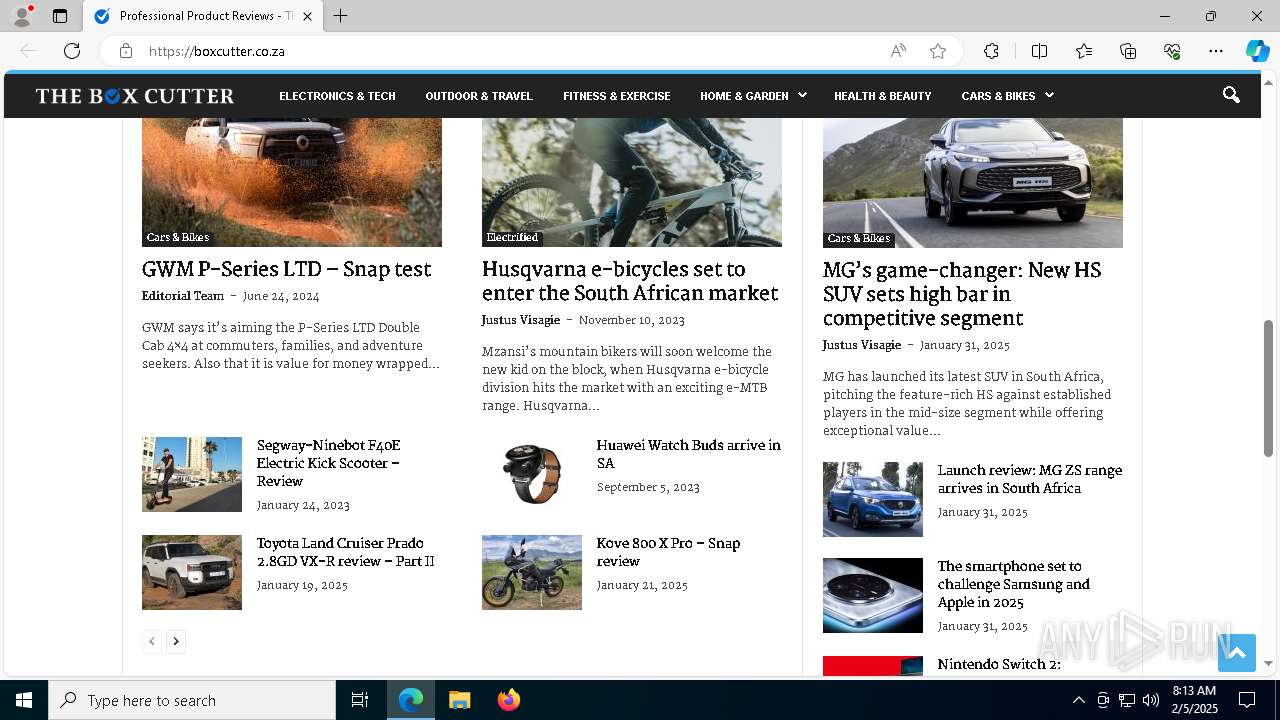Open the browser profile avatar
1280x720 pixels.
point(22,16)
